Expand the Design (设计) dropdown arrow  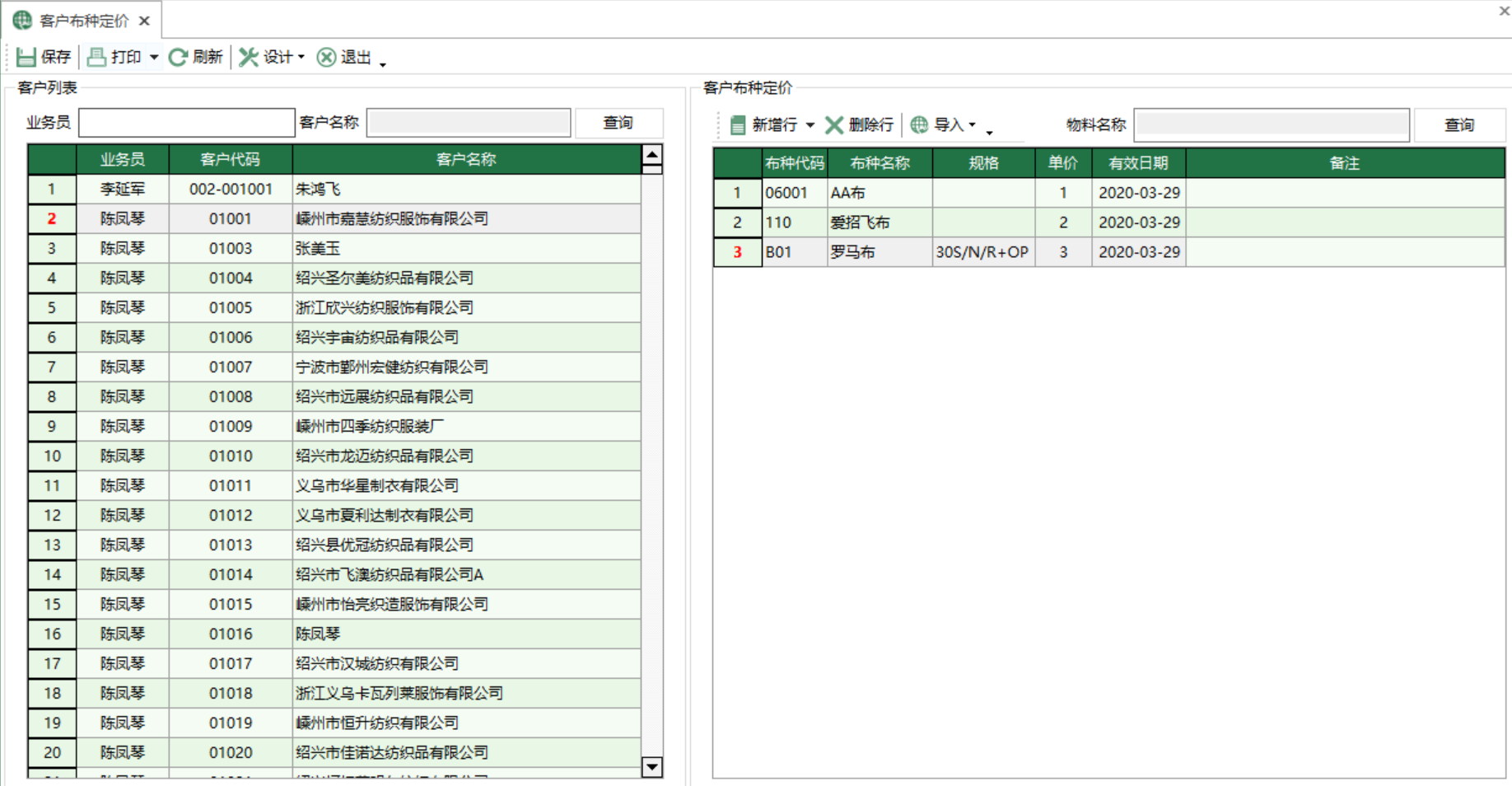click(x=301, y=57)
